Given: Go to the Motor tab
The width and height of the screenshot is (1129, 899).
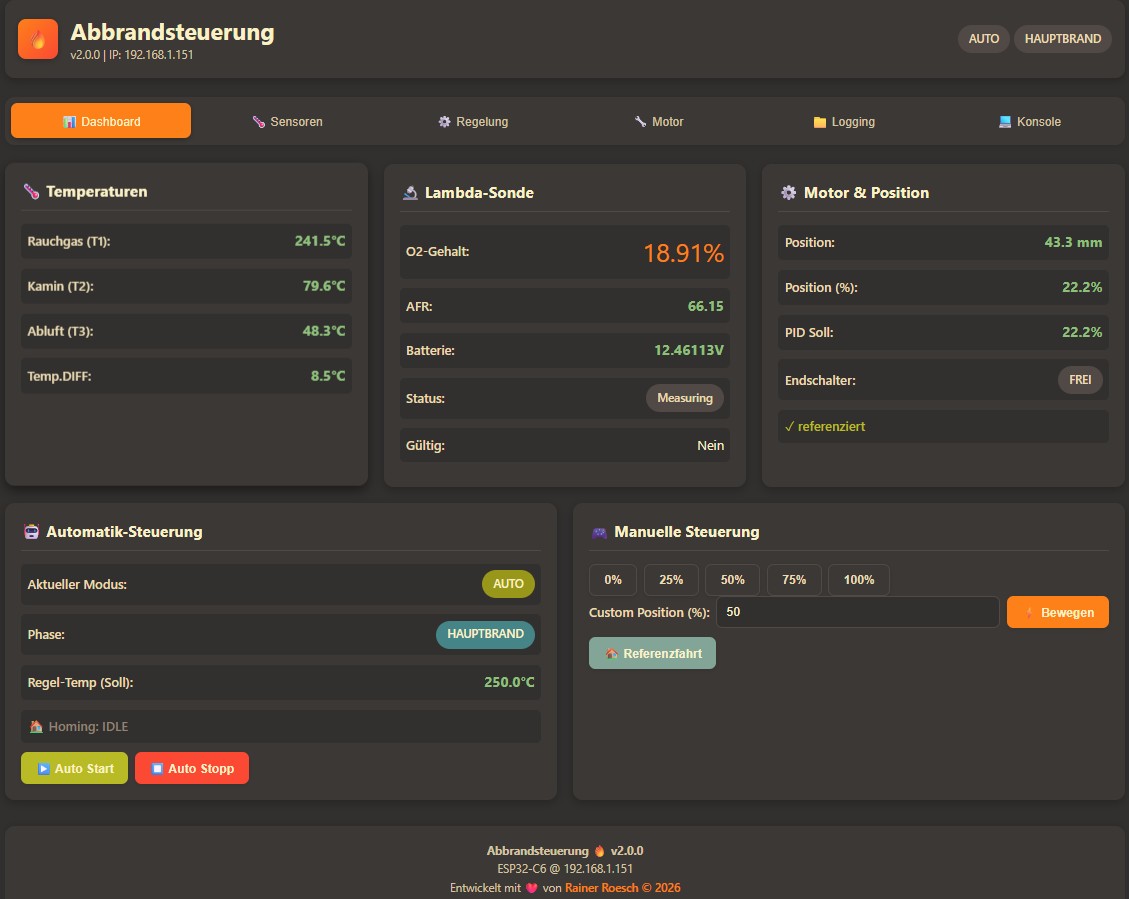Looking at the screenshot, I should [x=659, y=122].
